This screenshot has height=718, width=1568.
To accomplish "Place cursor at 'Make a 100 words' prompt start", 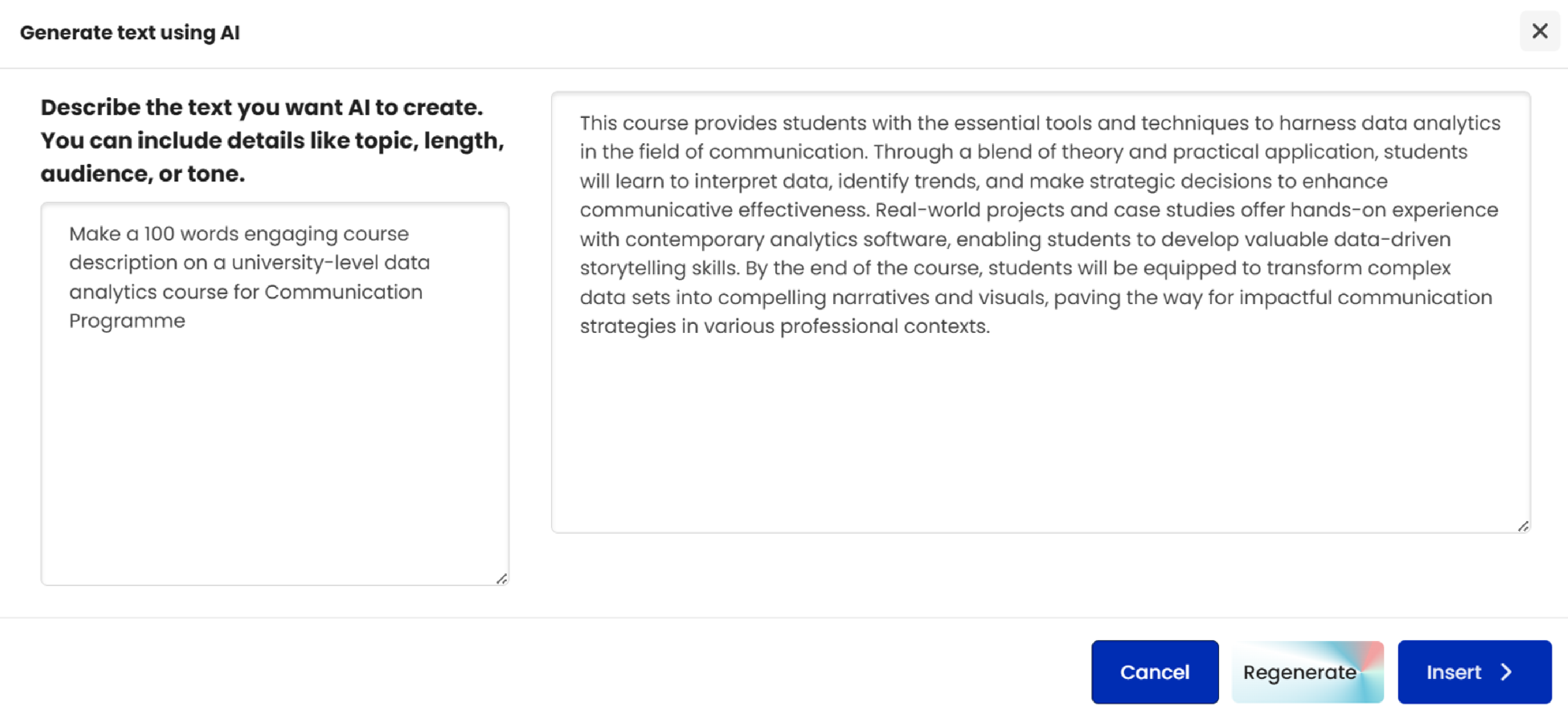I will click(x=70, y=234).
